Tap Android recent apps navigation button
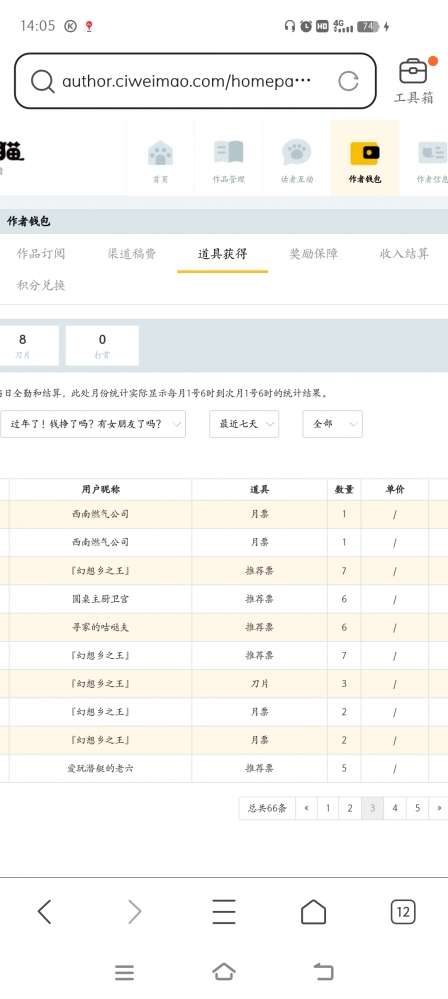 [124, 972]
